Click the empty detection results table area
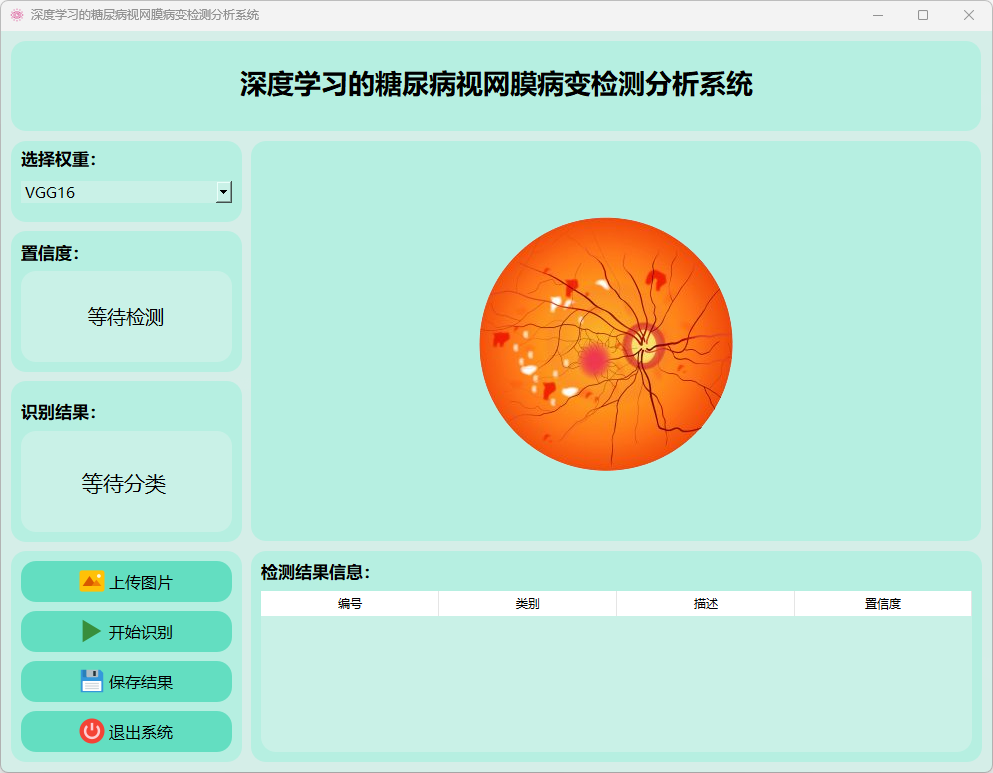 (x=615, y=682)
